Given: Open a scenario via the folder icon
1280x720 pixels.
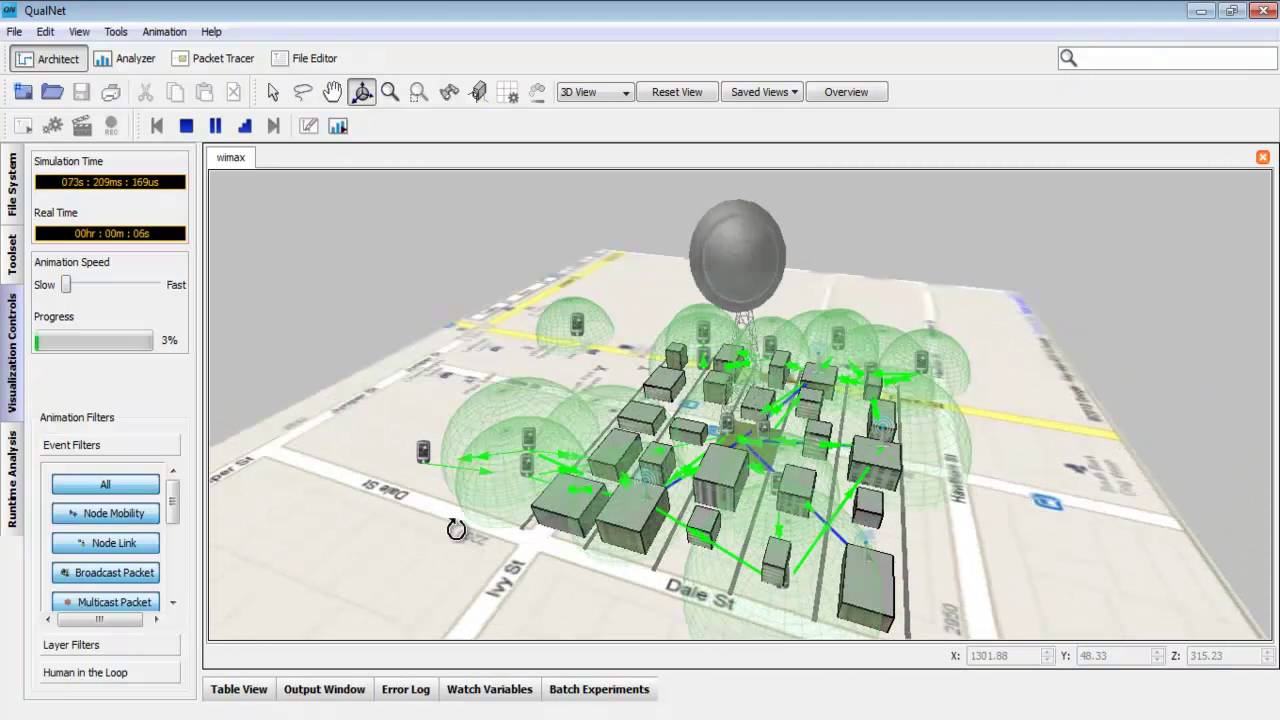Looking at the screenshot, I should (53, 92).
